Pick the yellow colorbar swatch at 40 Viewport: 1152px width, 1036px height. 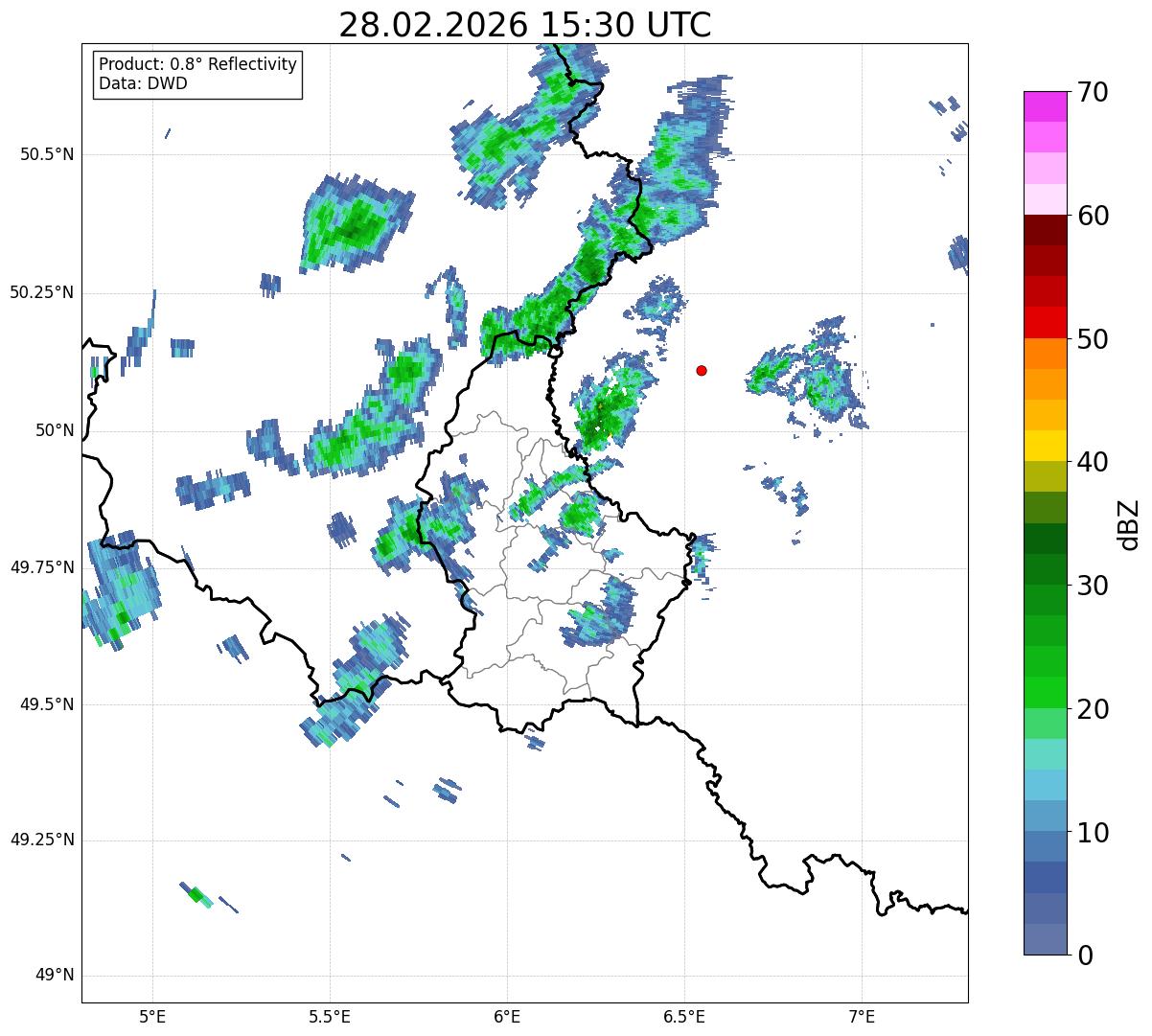pyautogui.click(x=1044, y=447)
